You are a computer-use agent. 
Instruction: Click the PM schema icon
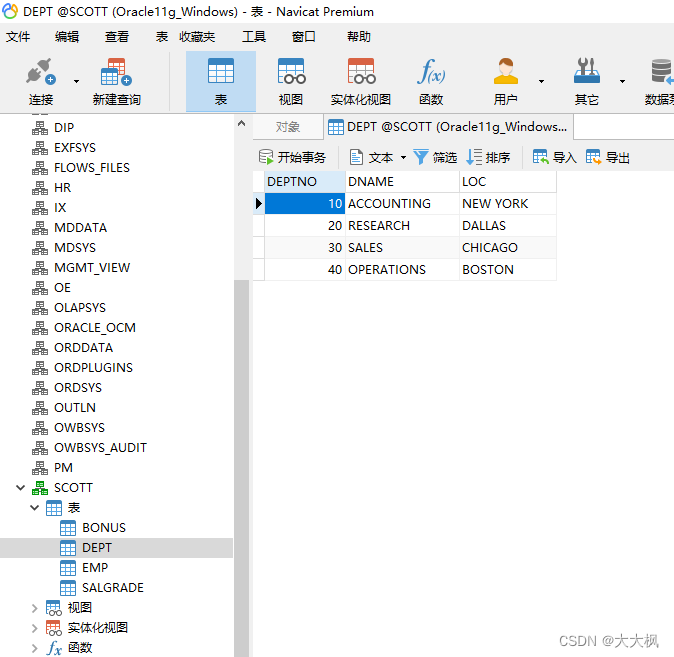click(40, 468)
